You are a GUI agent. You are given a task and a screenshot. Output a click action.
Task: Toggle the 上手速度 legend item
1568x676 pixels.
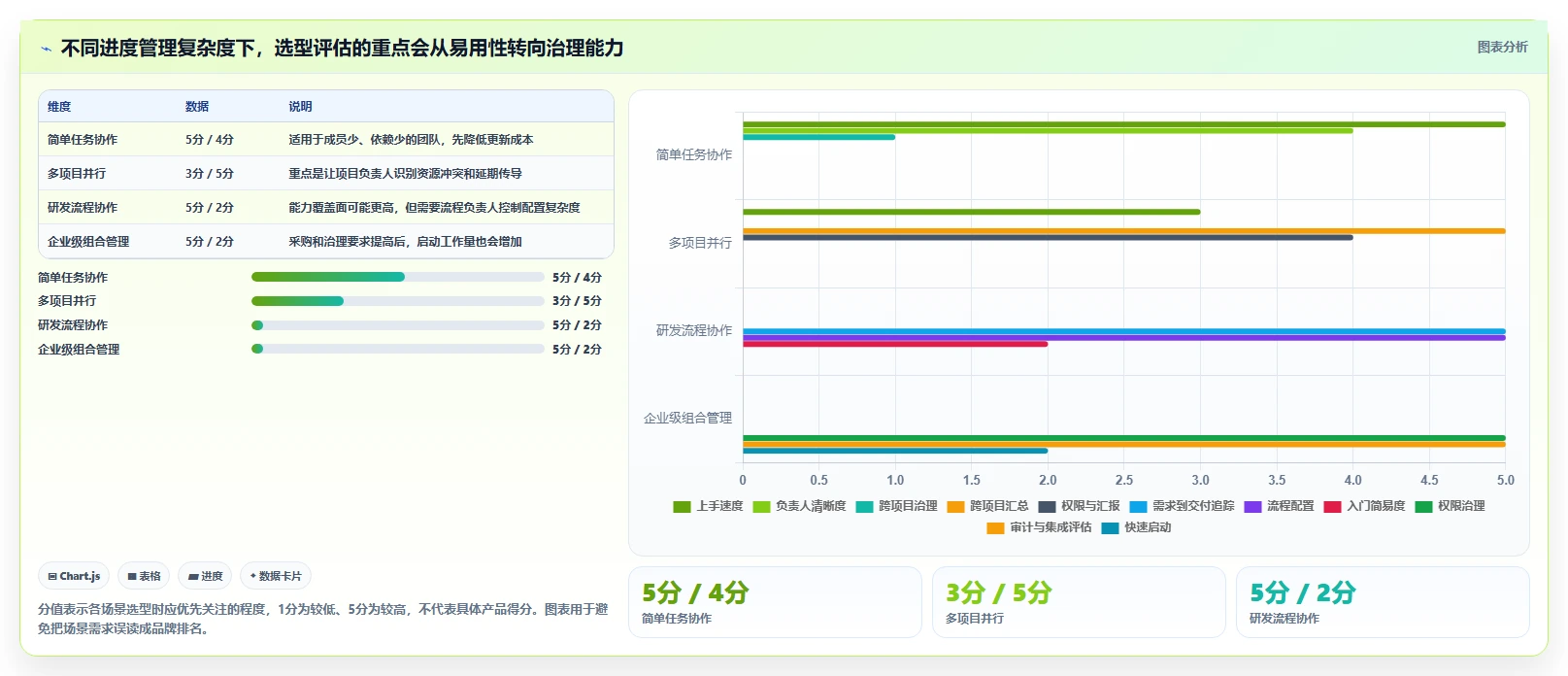708,506
